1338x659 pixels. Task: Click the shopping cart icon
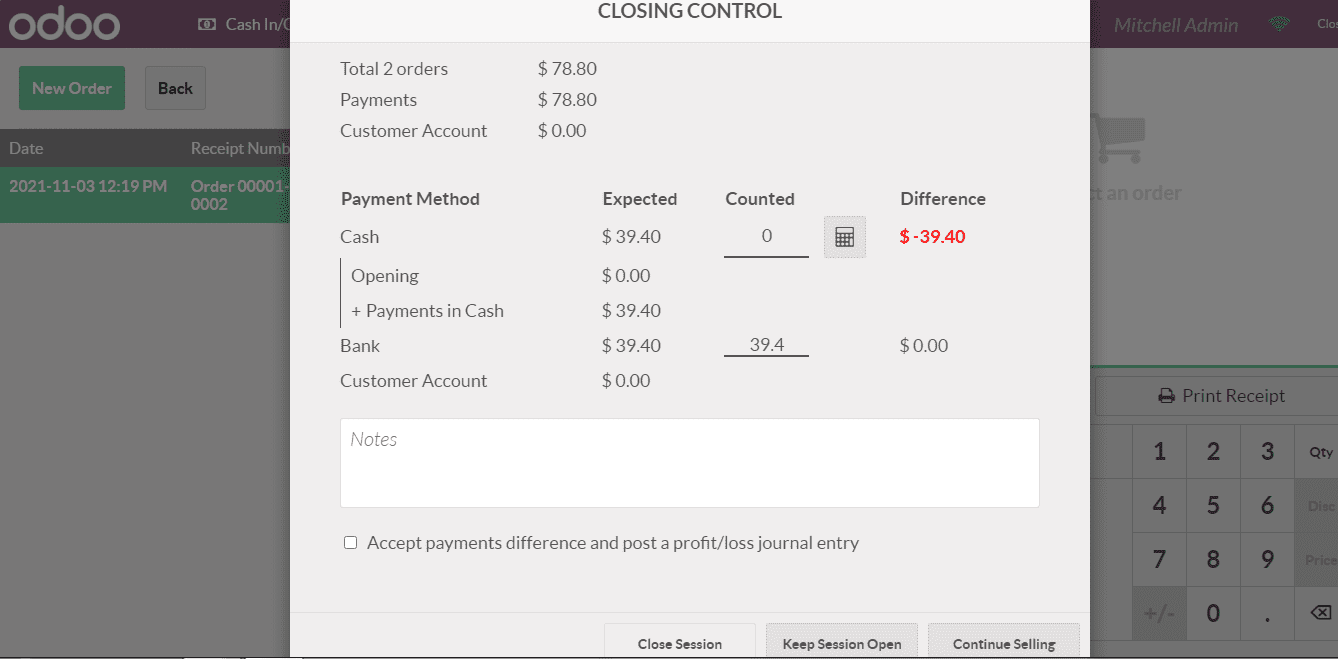pos(1116,139)
